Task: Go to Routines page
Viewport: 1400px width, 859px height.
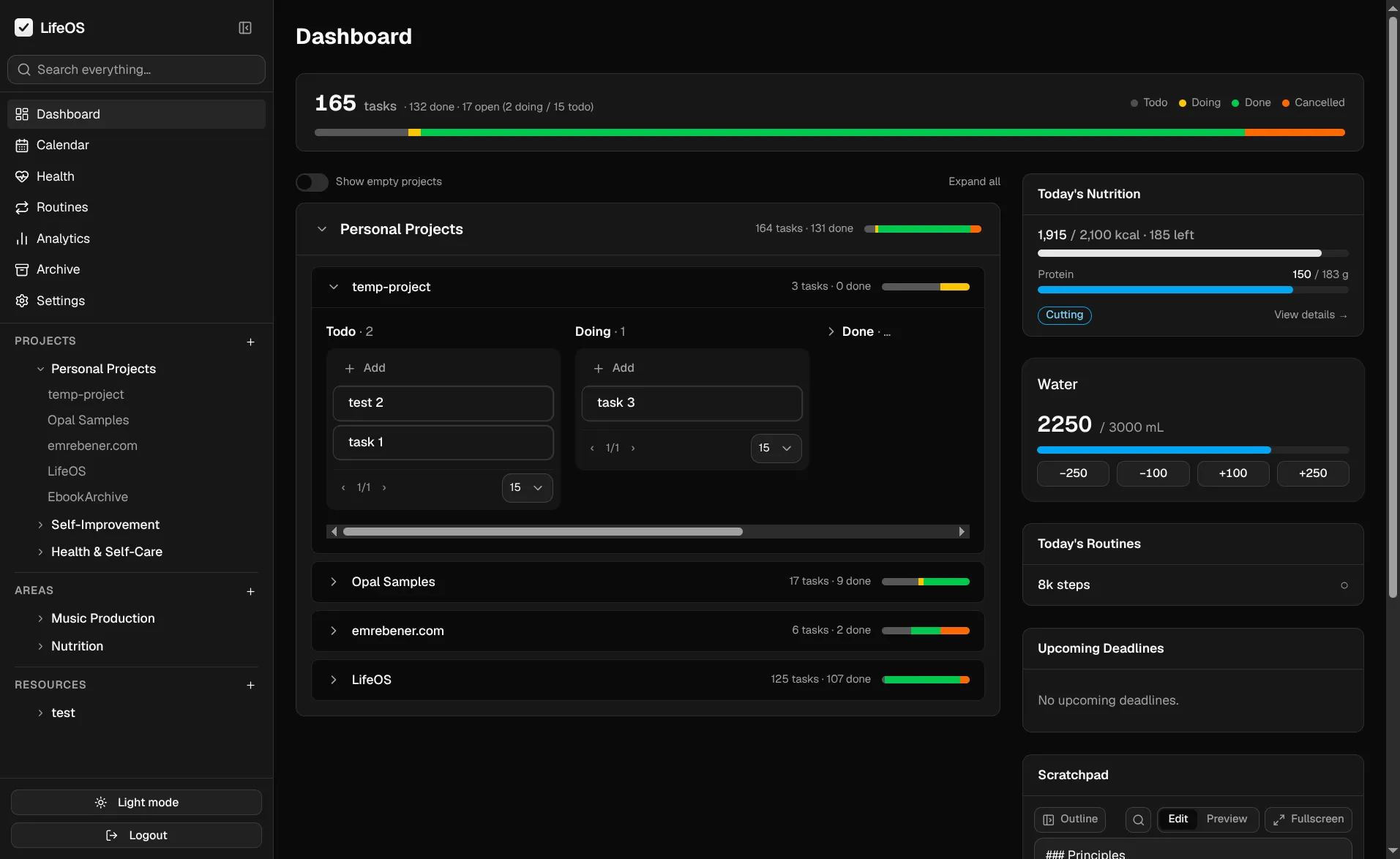Action: (136, 207)
